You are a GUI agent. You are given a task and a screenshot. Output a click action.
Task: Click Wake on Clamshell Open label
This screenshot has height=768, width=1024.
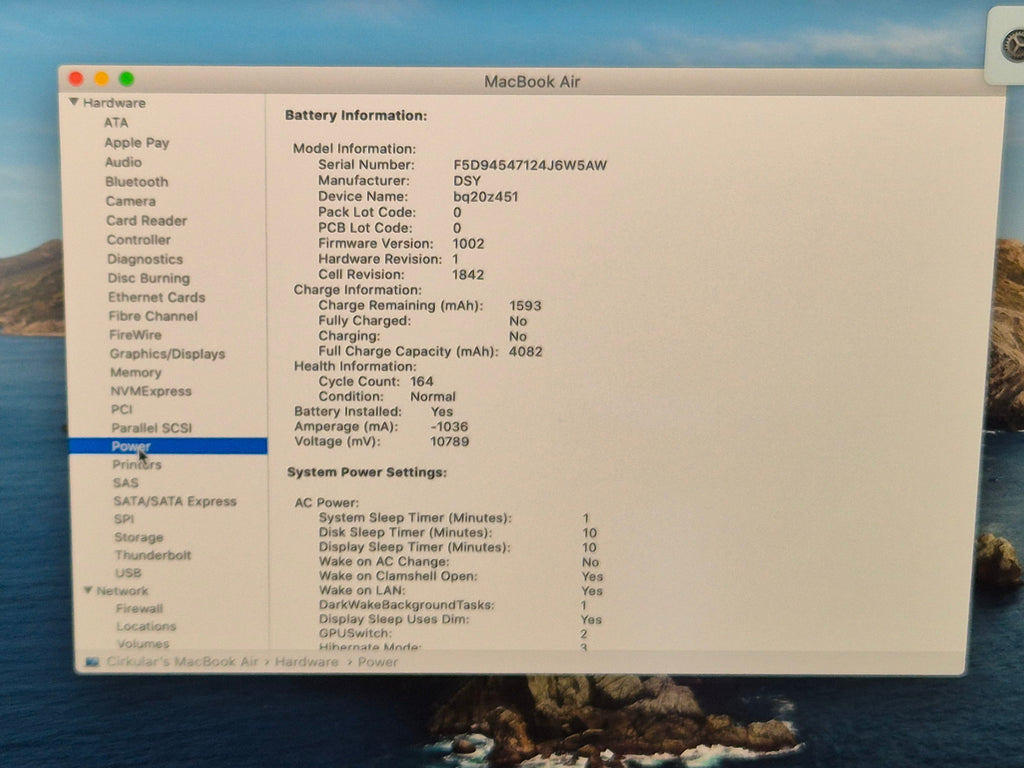(398, 576)
